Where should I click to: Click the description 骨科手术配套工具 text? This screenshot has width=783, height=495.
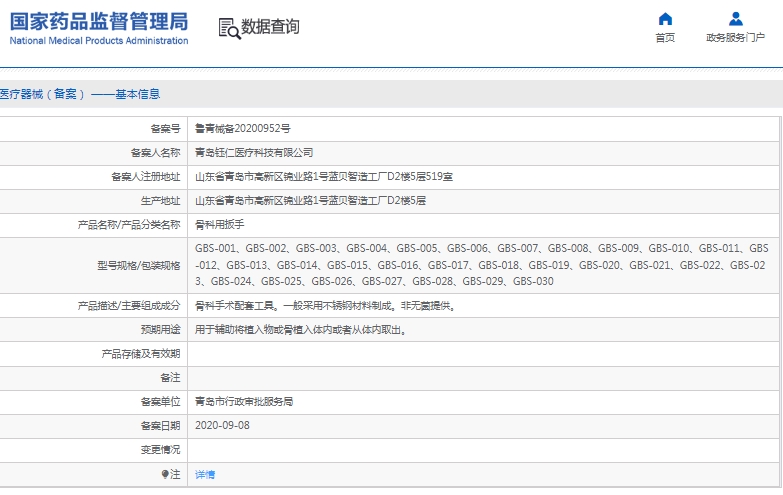tap(326, 306)
